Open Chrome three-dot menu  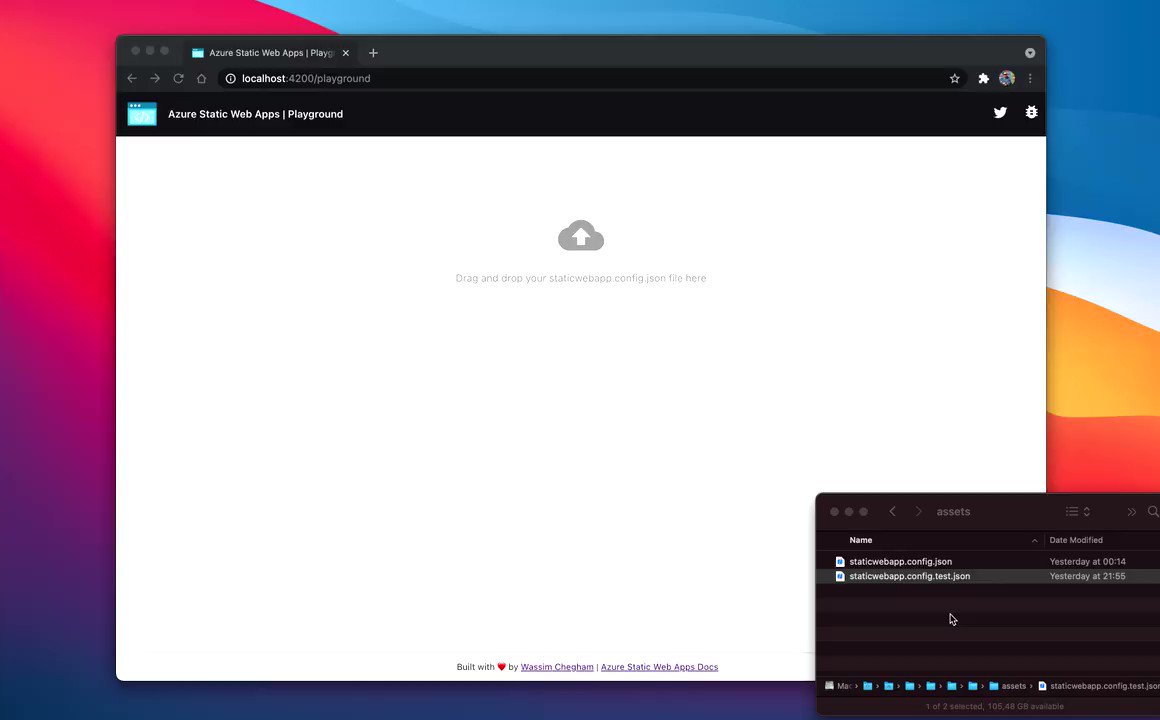[x=1030, y=78]
